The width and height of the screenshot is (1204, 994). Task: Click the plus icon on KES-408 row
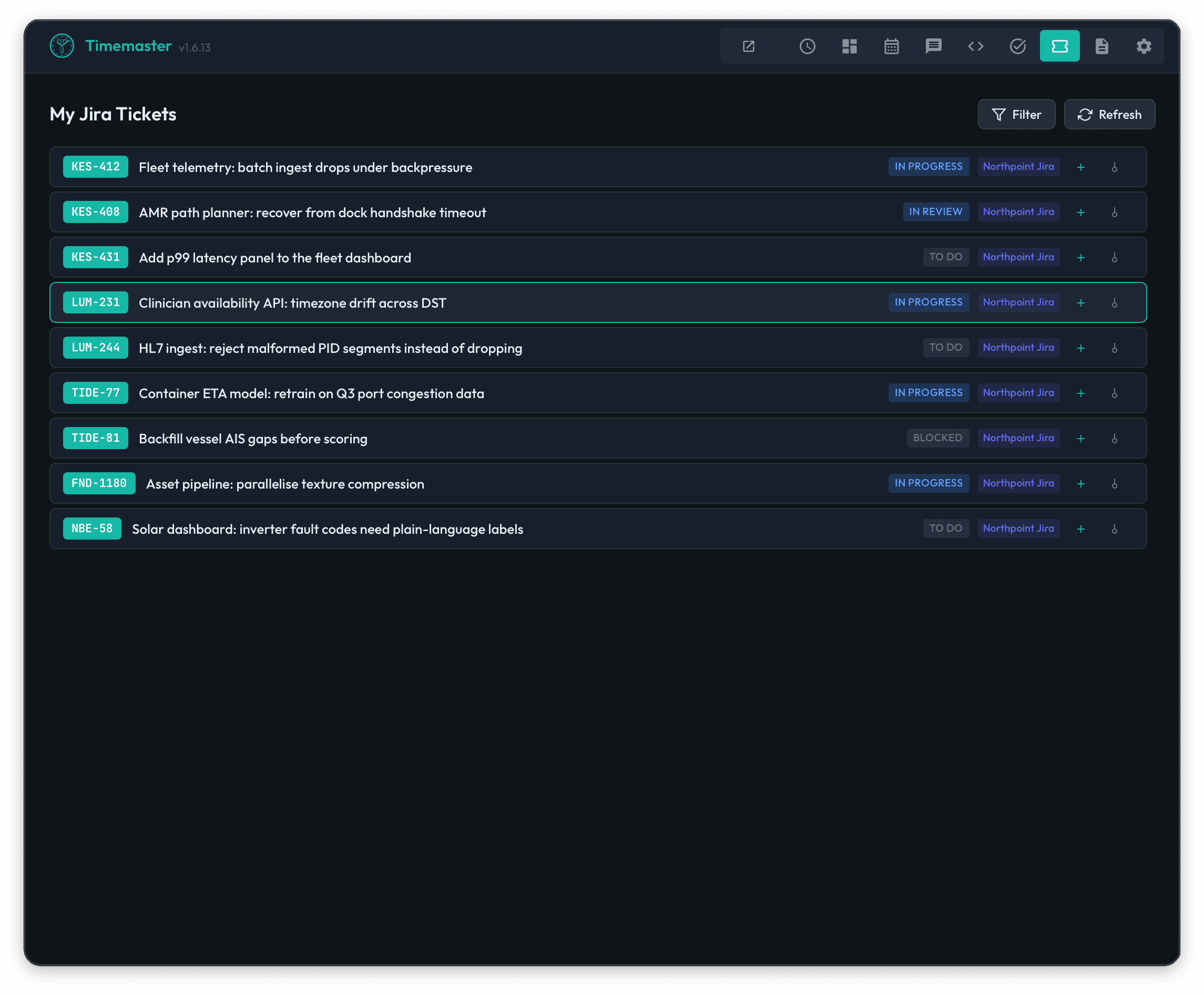click(x=1081, y=212)
